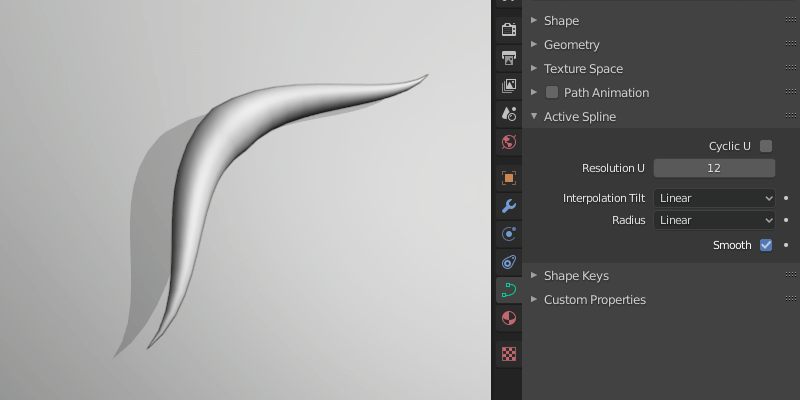Grab the Geometry panel drag handle
The image size is (800, 400).
pos(791,44)
